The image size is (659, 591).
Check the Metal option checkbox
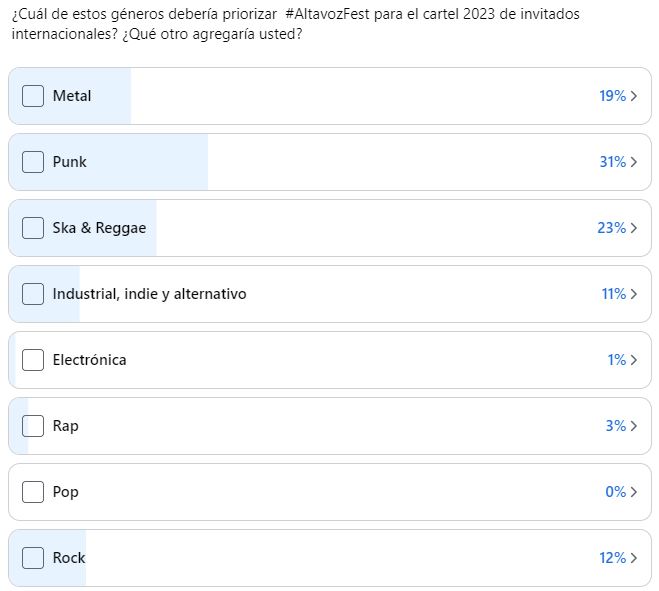pos(33,96)
